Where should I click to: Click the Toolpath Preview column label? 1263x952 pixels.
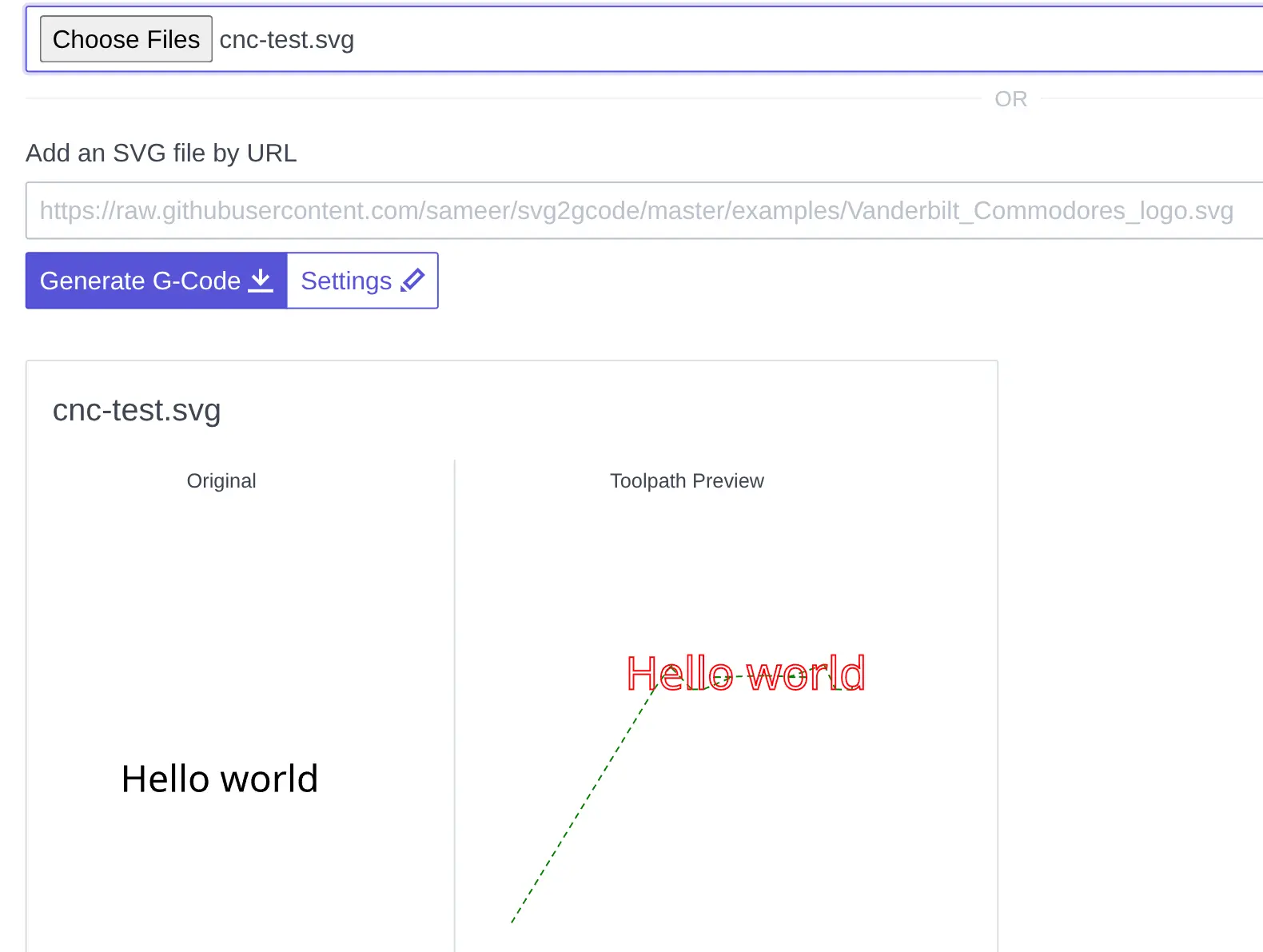pos(687,480)
